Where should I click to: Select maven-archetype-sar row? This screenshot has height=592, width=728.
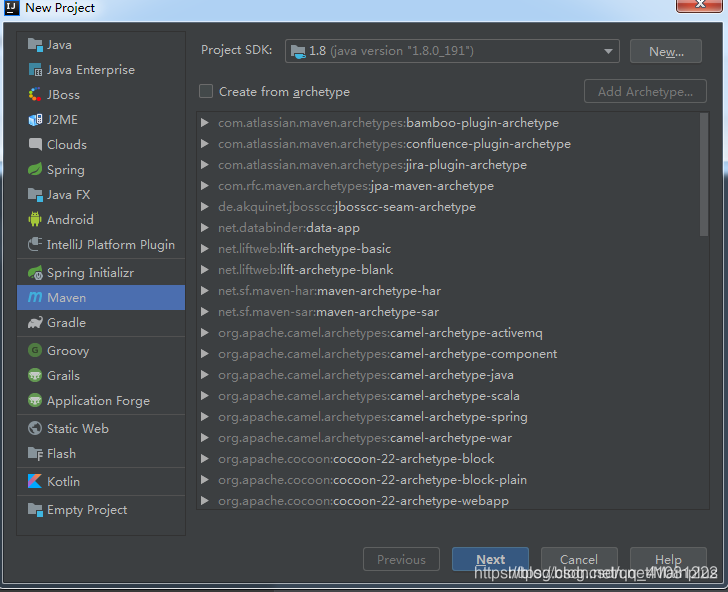click(448, 312)
